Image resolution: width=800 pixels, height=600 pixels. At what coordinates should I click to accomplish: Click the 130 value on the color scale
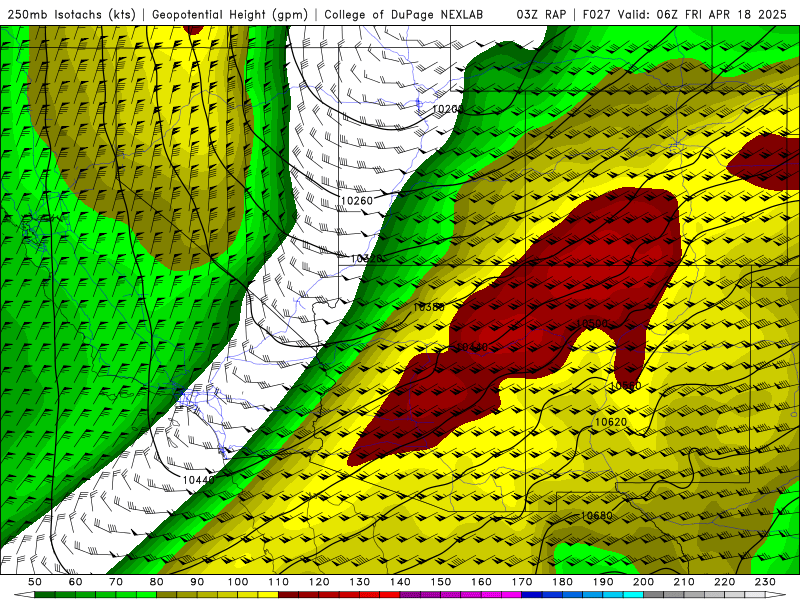[x=360, y=582]
